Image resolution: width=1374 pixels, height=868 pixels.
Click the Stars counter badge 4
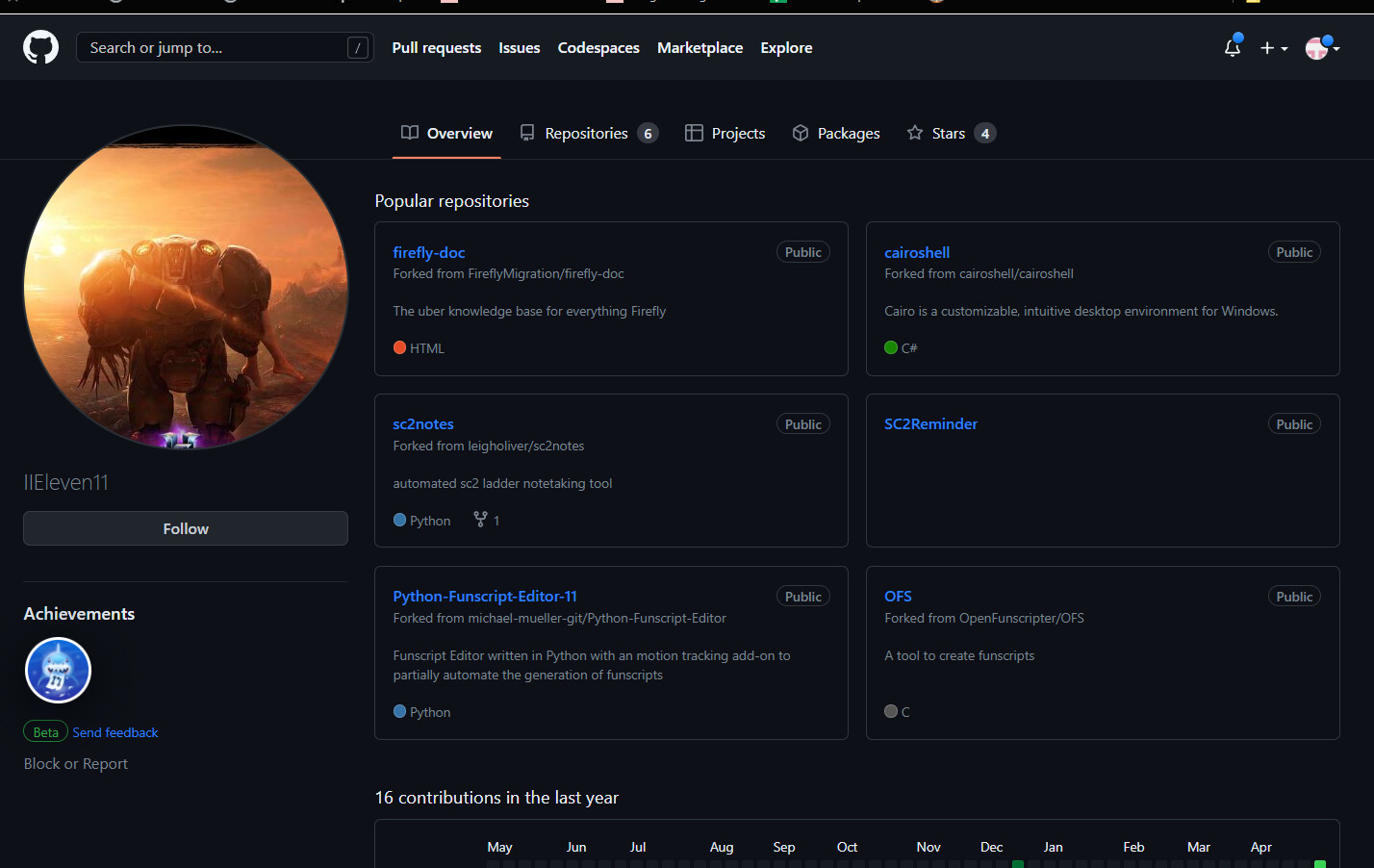click(985, 134)
